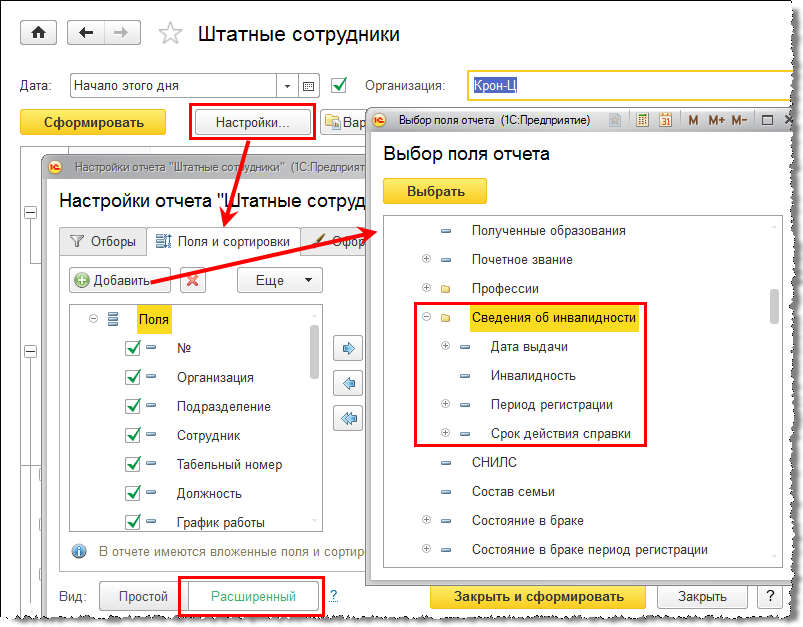The height and width of the screenshot is (627, 803).
Task: Expand the Срок действия справки node
Action: point(446,433)
